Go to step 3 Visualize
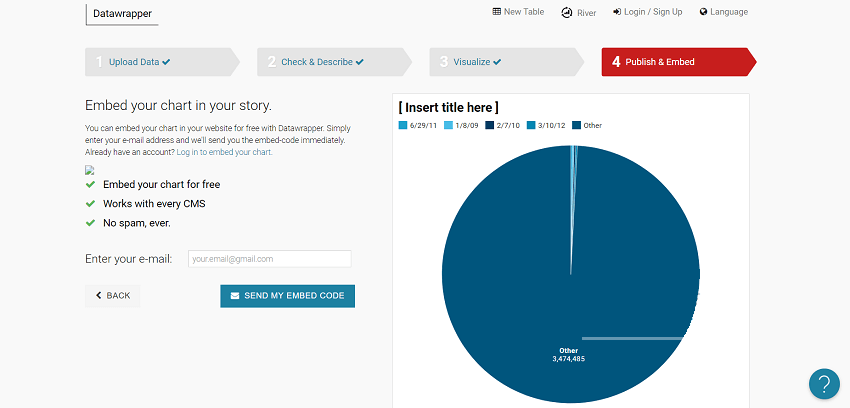The width and height of the screenshot is (850, 408). (506, 62)
